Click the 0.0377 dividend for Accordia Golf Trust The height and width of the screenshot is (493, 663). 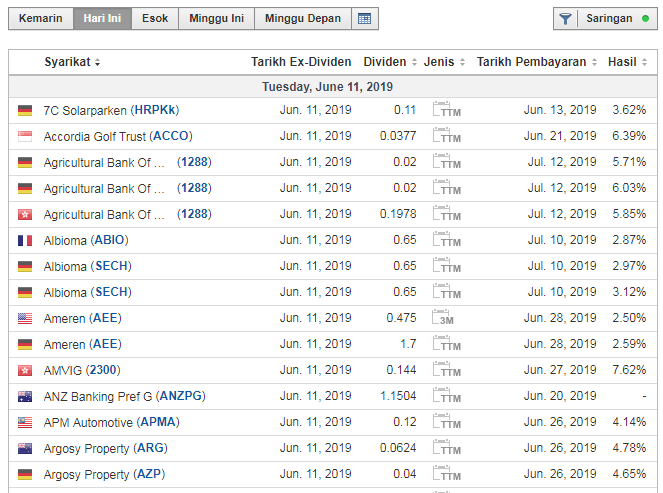398,136
